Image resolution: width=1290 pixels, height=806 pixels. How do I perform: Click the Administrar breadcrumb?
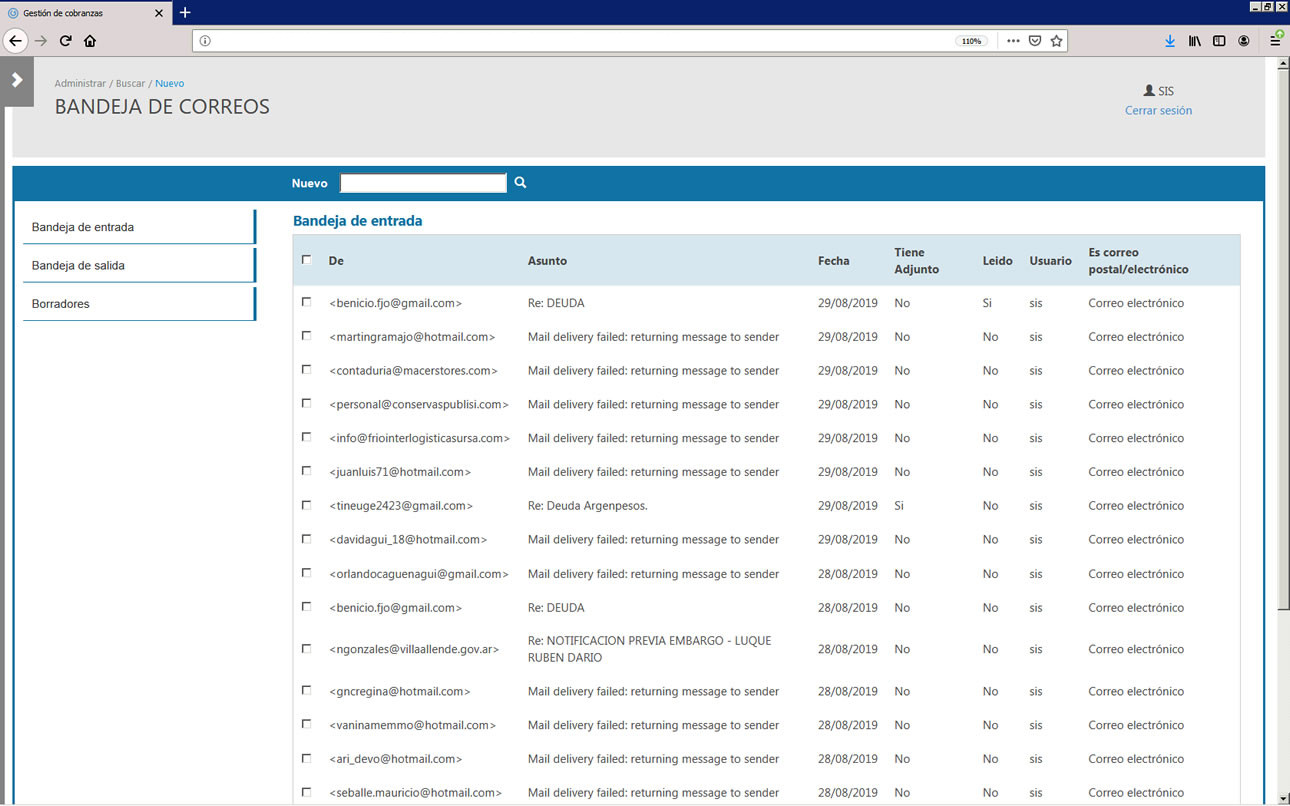click(80, 83)
